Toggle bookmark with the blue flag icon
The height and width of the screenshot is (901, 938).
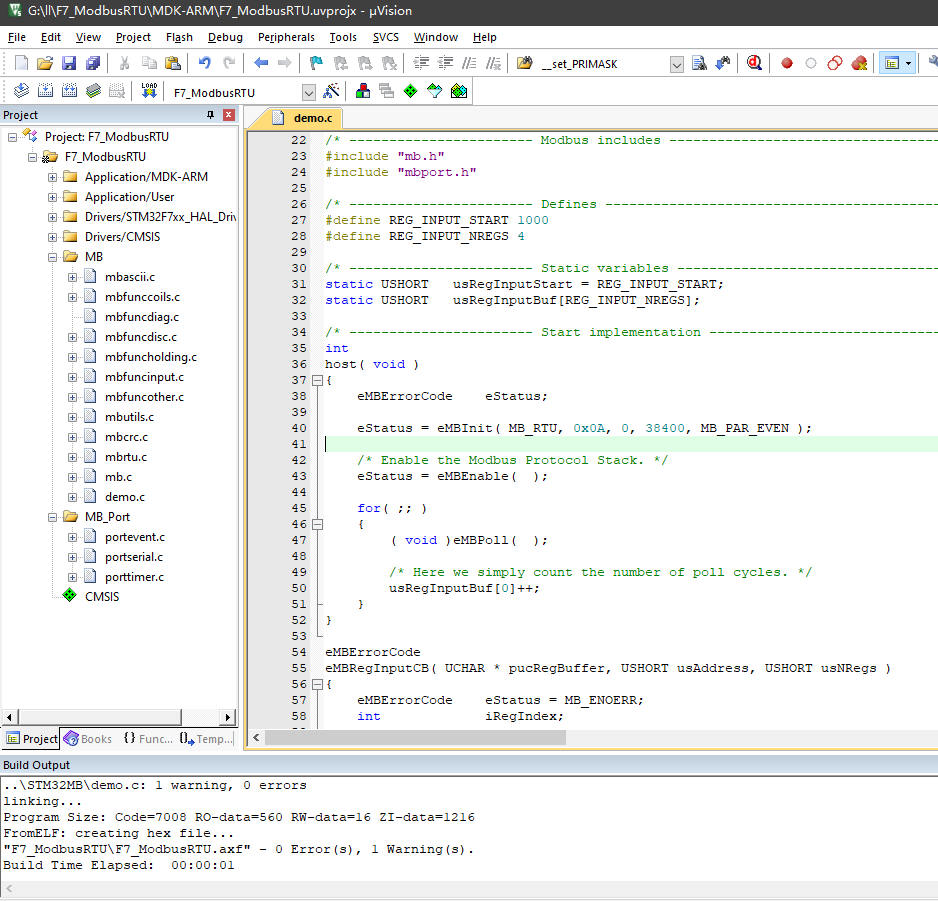(x=316, y=63)
